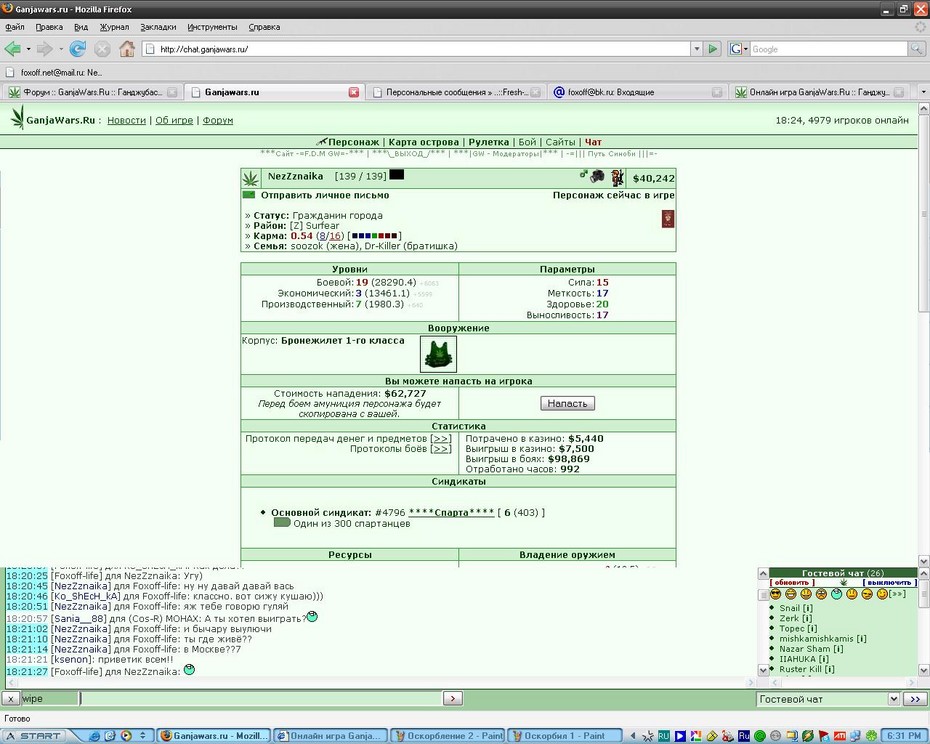Click the Напасть attack button
This screenshot has height=744, width=930.
567,403
